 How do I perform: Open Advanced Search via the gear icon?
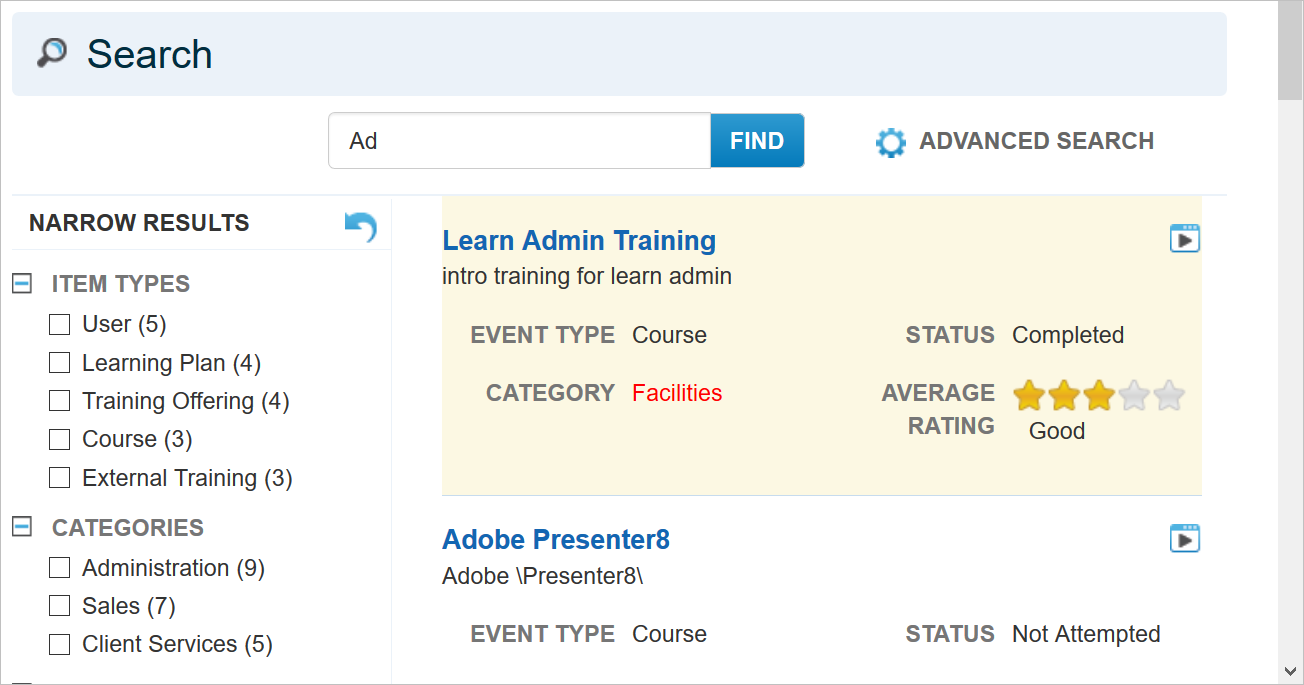[890, 141]
